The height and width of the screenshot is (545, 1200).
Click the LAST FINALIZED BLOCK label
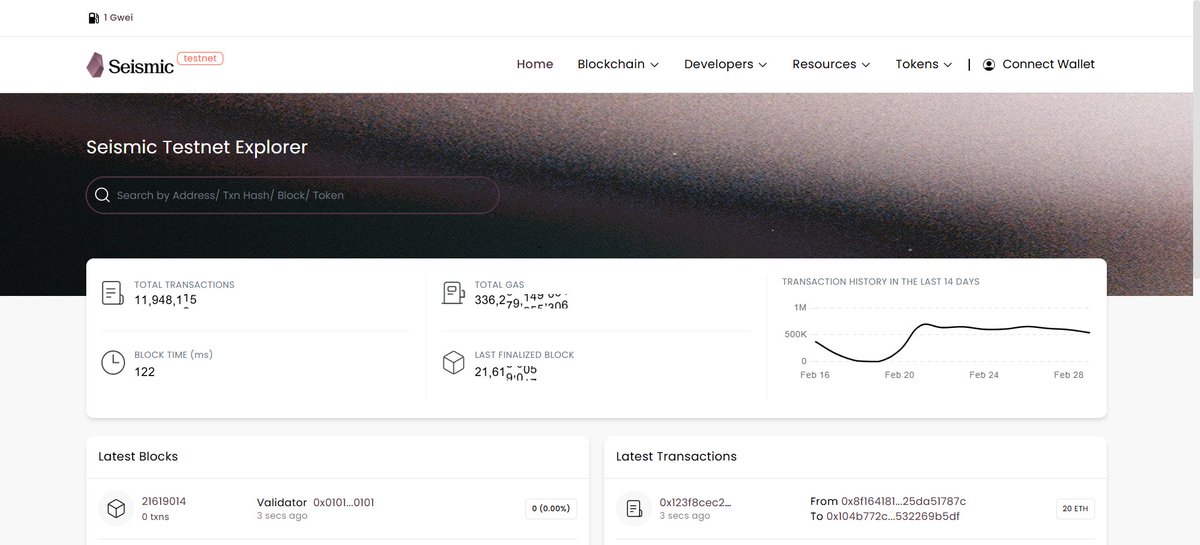coord(524,355)
